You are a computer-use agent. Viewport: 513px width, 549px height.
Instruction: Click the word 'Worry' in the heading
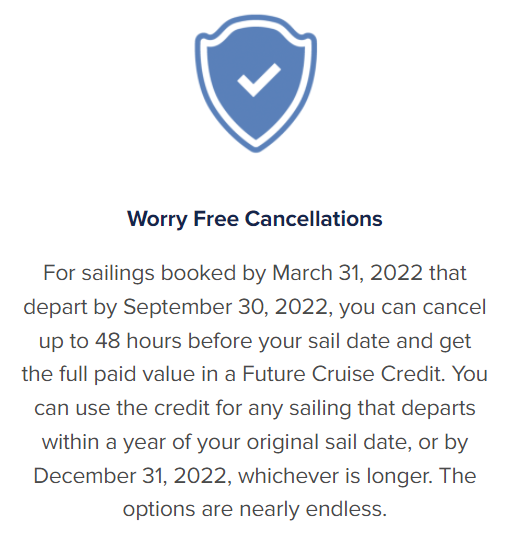[x=158, y=220]
